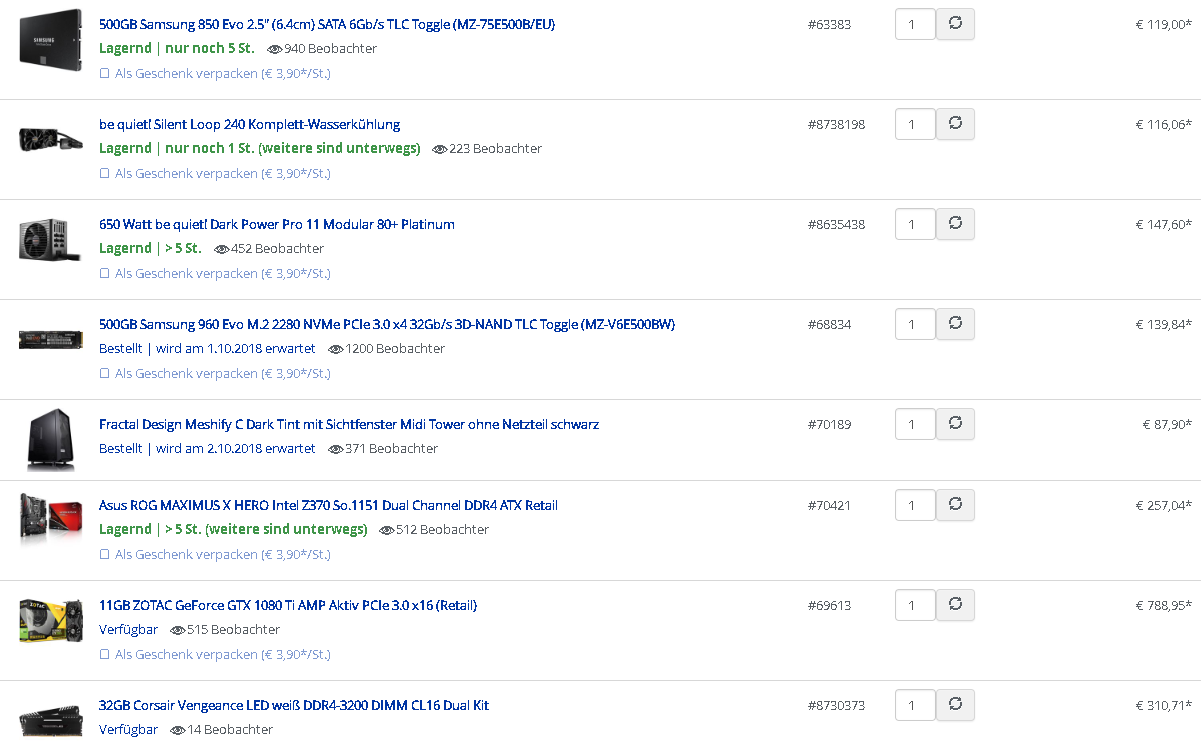Click the ZOTAC GTX 1080 Ti thumbnail

click(x=50, y=620)
